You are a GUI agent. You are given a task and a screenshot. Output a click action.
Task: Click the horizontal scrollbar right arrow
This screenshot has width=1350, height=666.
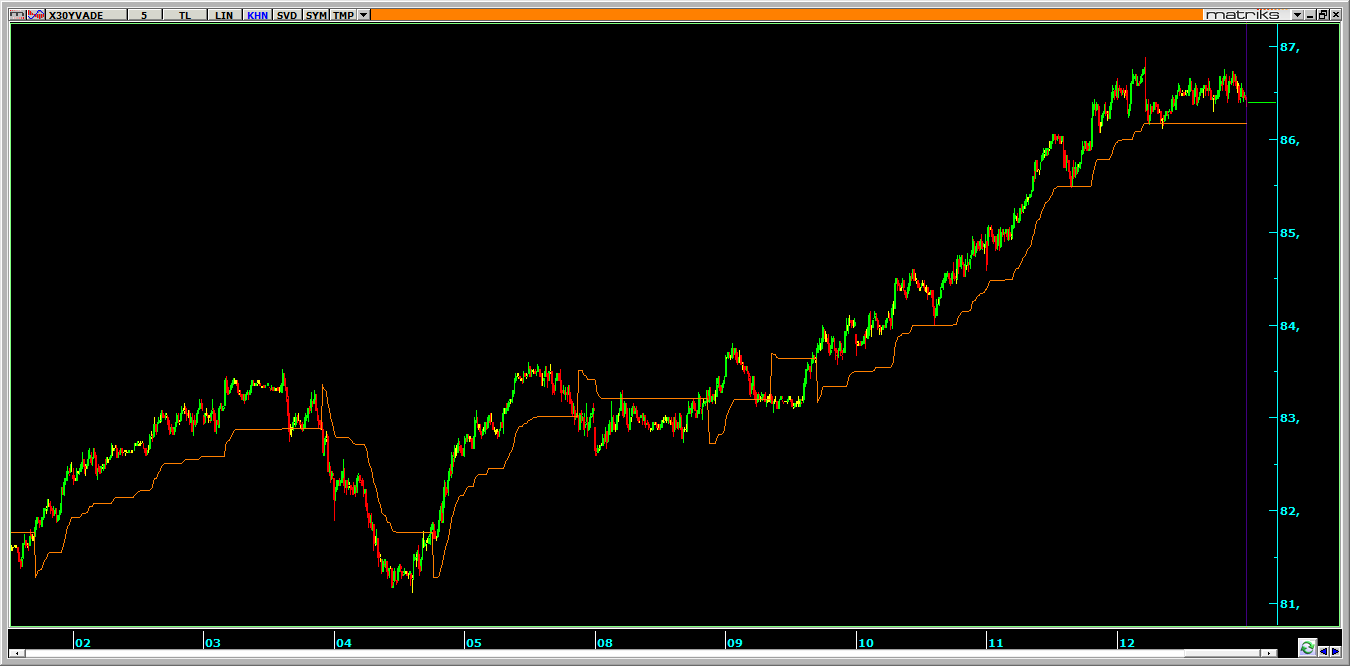pyautogui.click(x=1269, y=653)
